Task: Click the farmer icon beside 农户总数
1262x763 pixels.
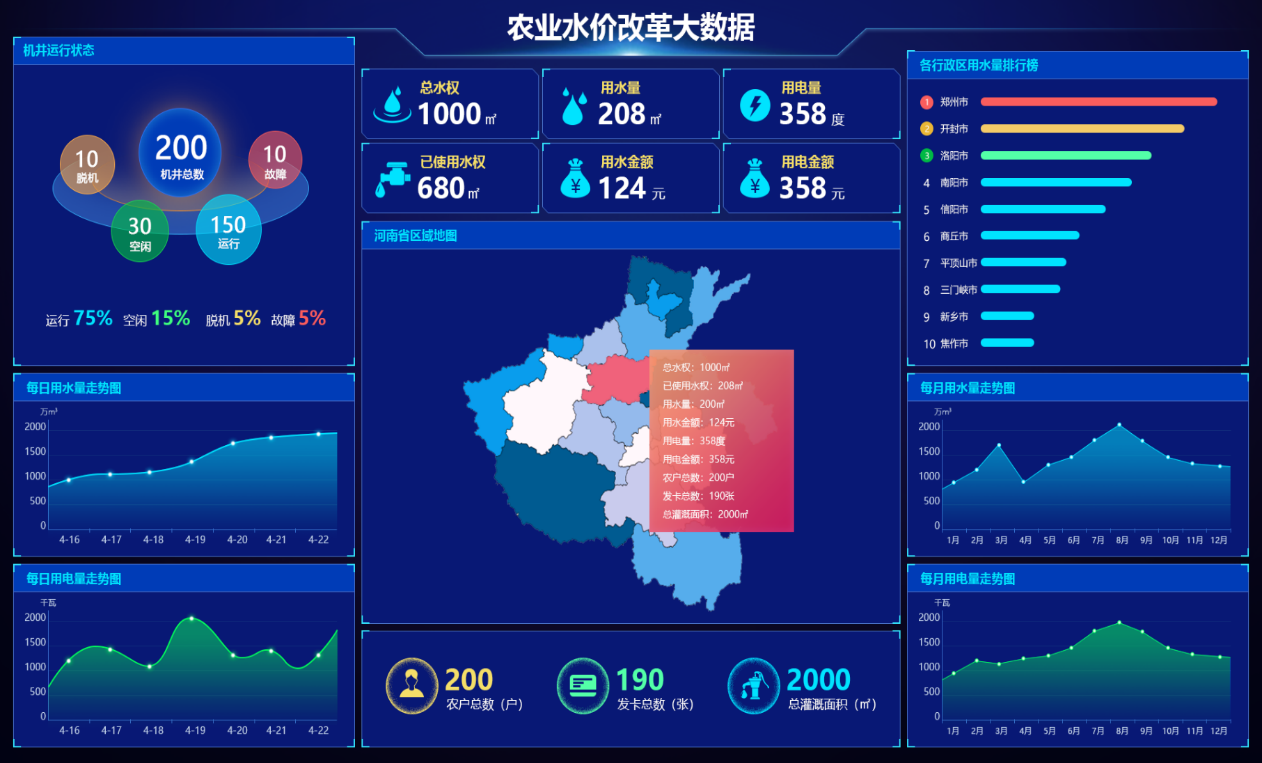Action: 414,685
